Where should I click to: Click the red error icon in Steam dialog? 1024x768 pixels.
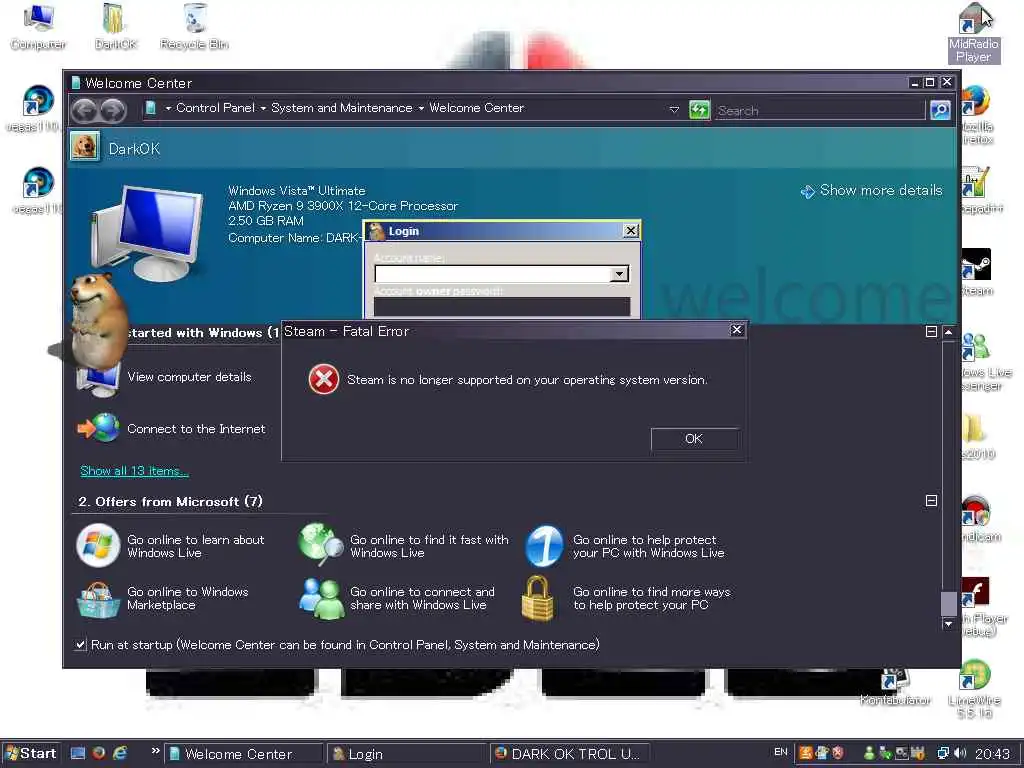(x=323, y=379)
